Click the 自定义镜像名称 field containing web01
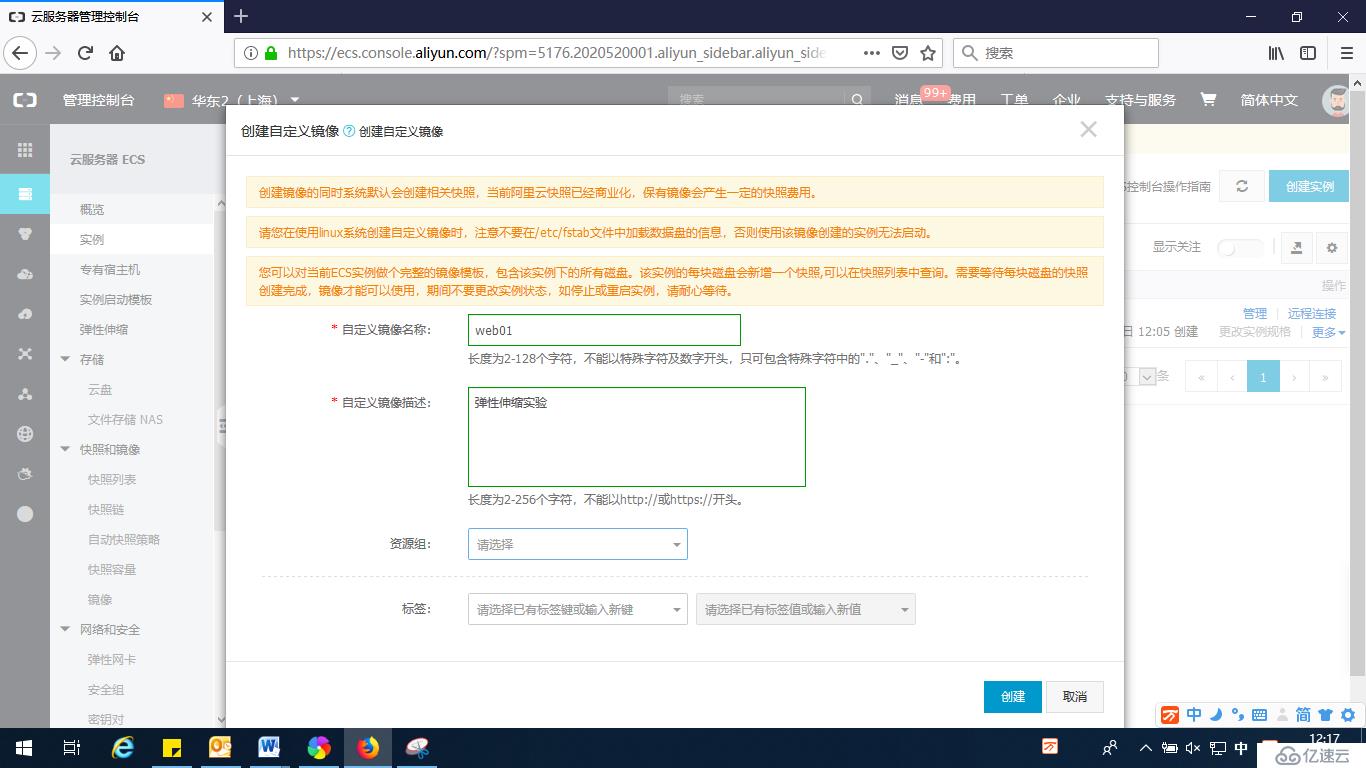Viewport: 1366px width, 768px height. tap(604, 330)
